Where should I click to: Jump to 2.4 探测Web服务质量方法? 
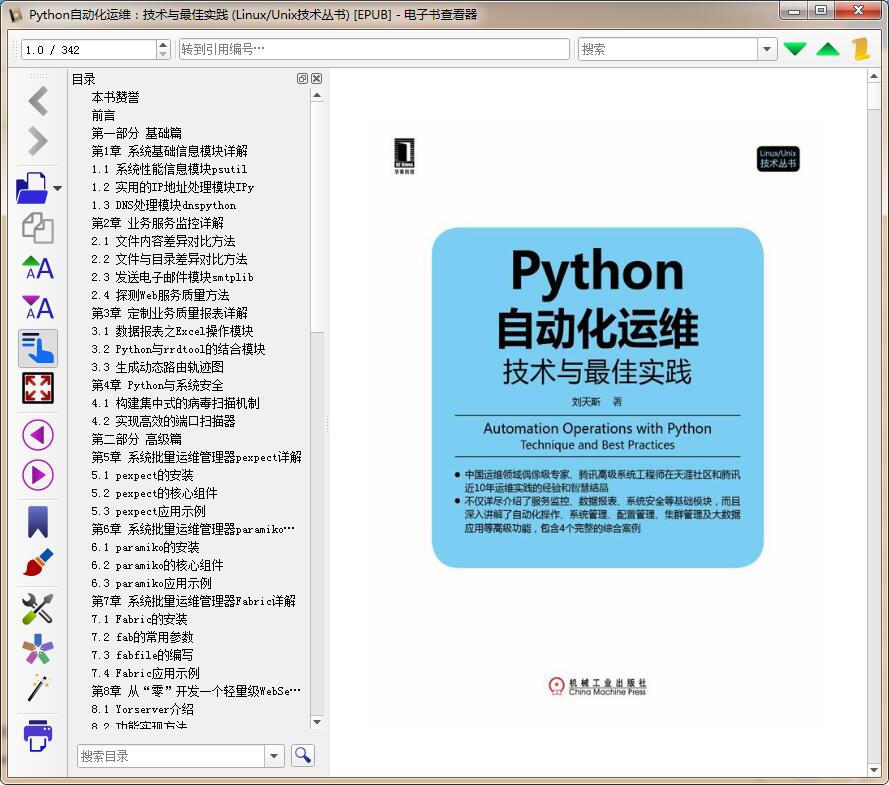point(160,295)
